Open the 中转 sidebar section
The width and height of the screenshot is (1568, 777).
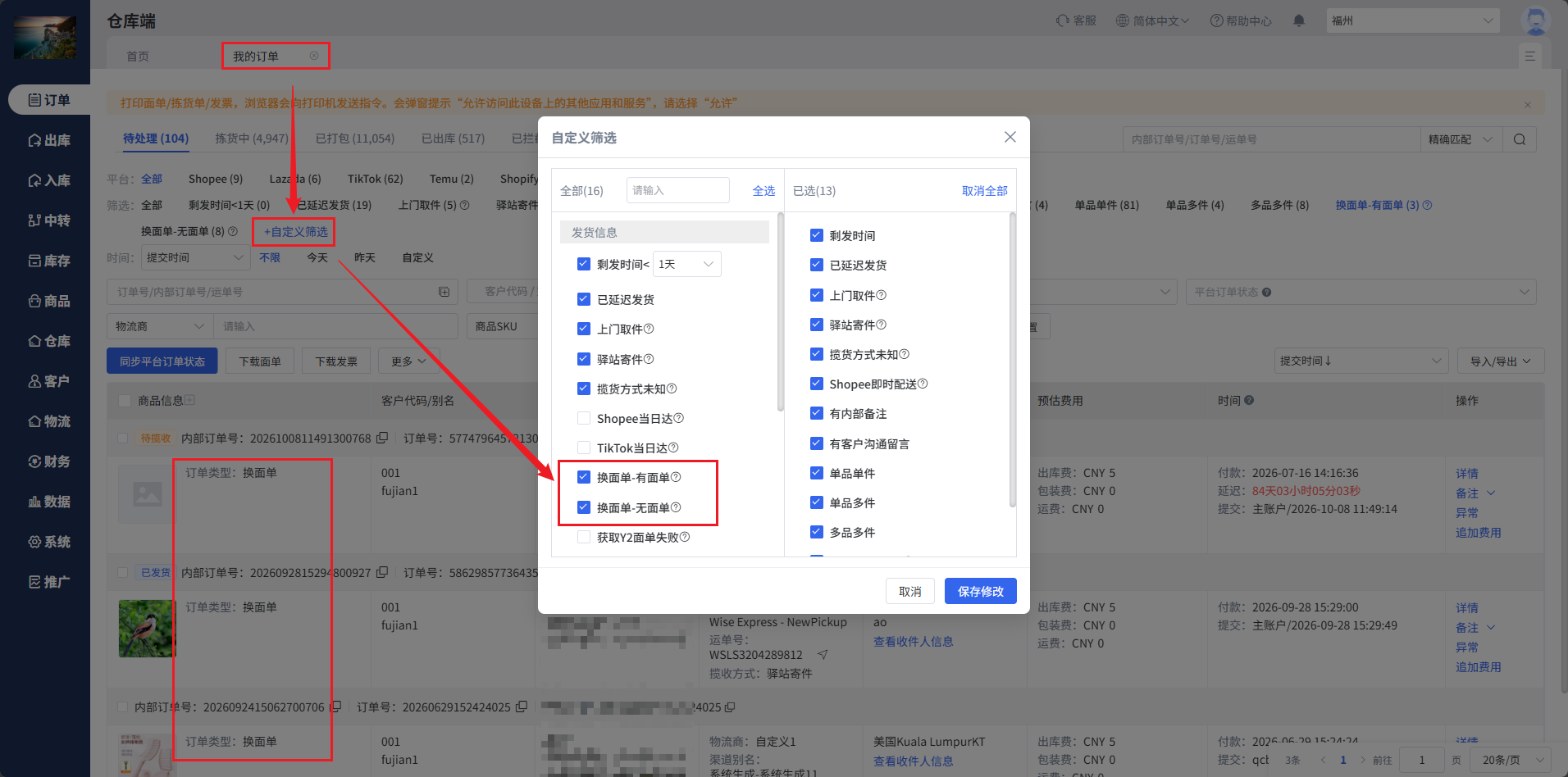point(48,220)
